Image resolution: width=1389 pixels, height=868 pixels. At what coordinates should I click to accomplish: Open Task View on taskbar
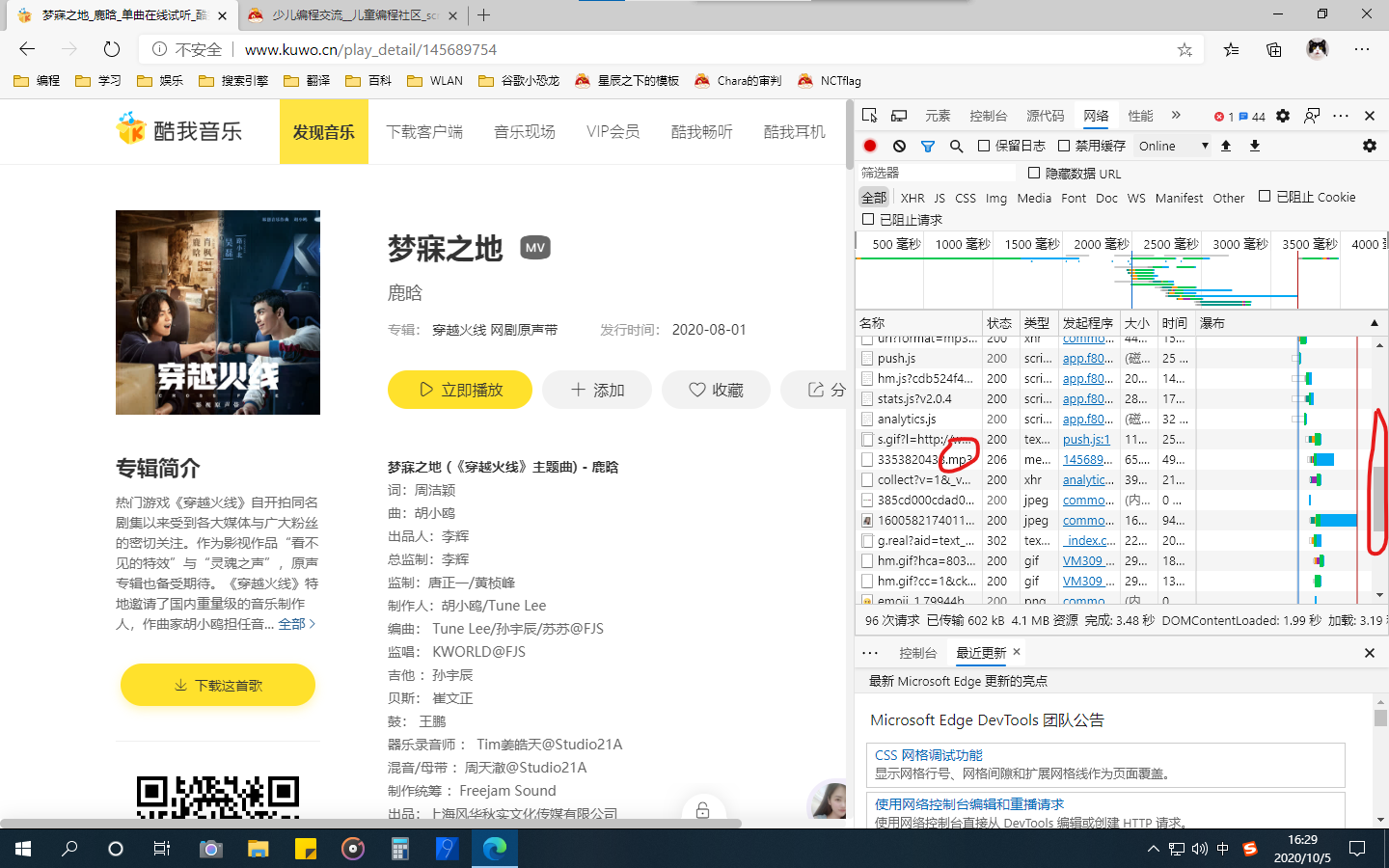pyautogui.click(x=162, y=849)
